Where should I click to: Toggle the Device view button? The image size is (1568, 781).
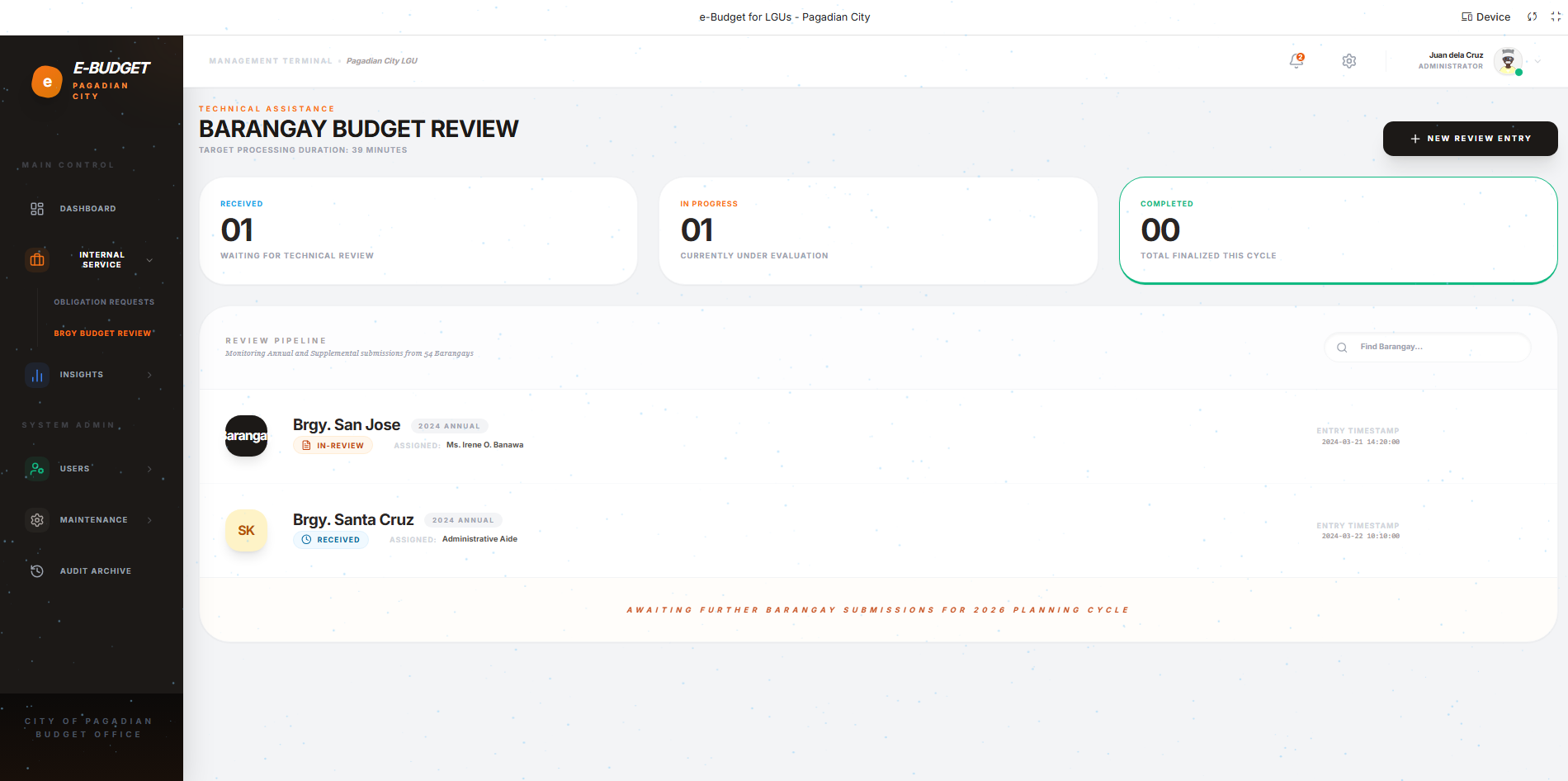(x=1485, y=17)
